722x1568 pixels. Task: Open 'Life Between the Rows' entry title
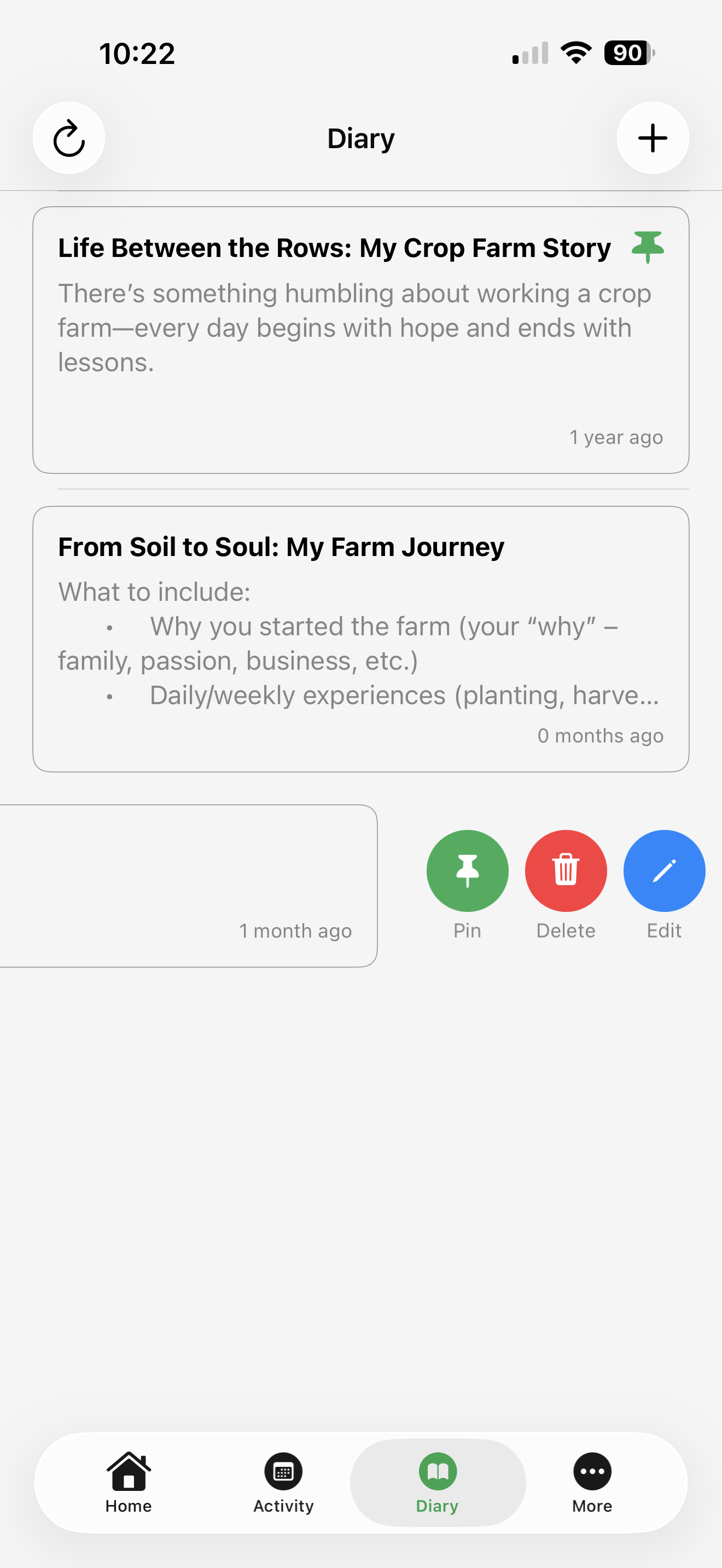pyautogui.click(x=334, y=248)
